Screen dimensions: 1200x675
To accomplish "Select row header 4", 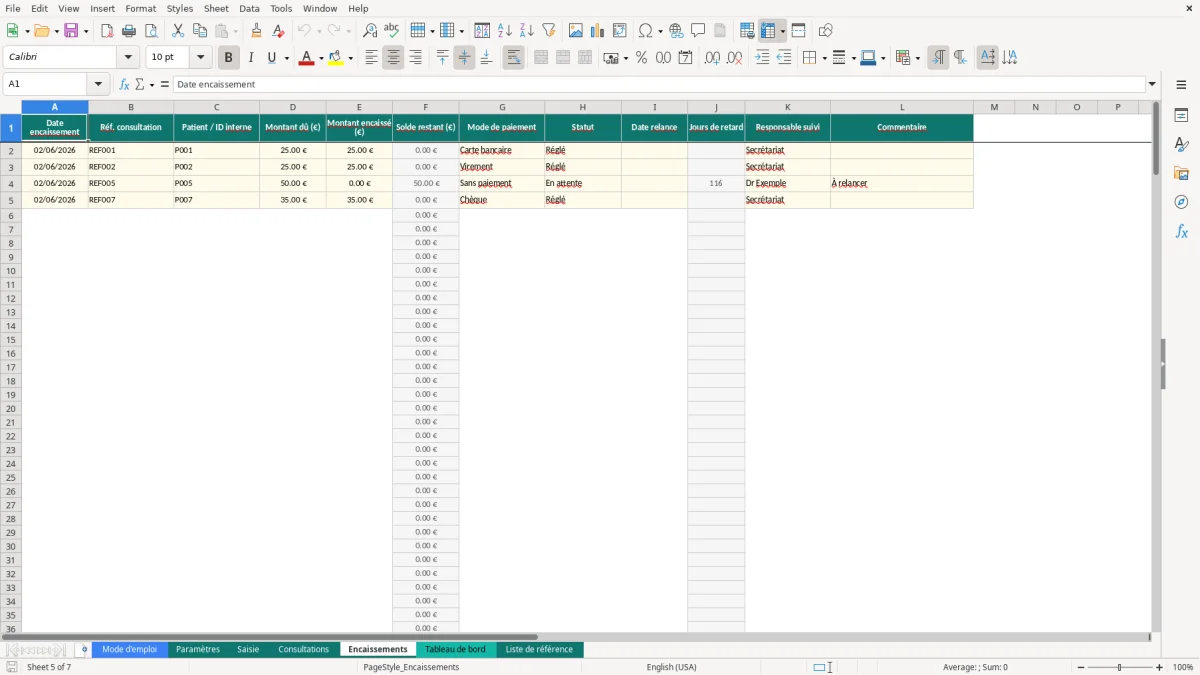I will (11, 184).
